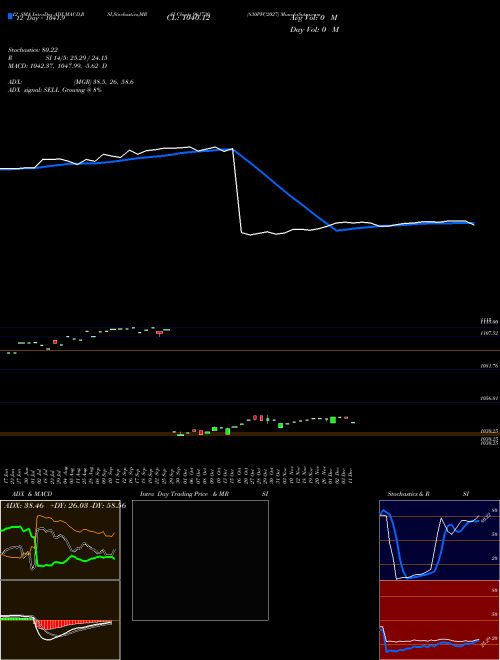500x660 pixels.
Task: Click the red RSI chart panel
Action: click(x=439, y=620)
